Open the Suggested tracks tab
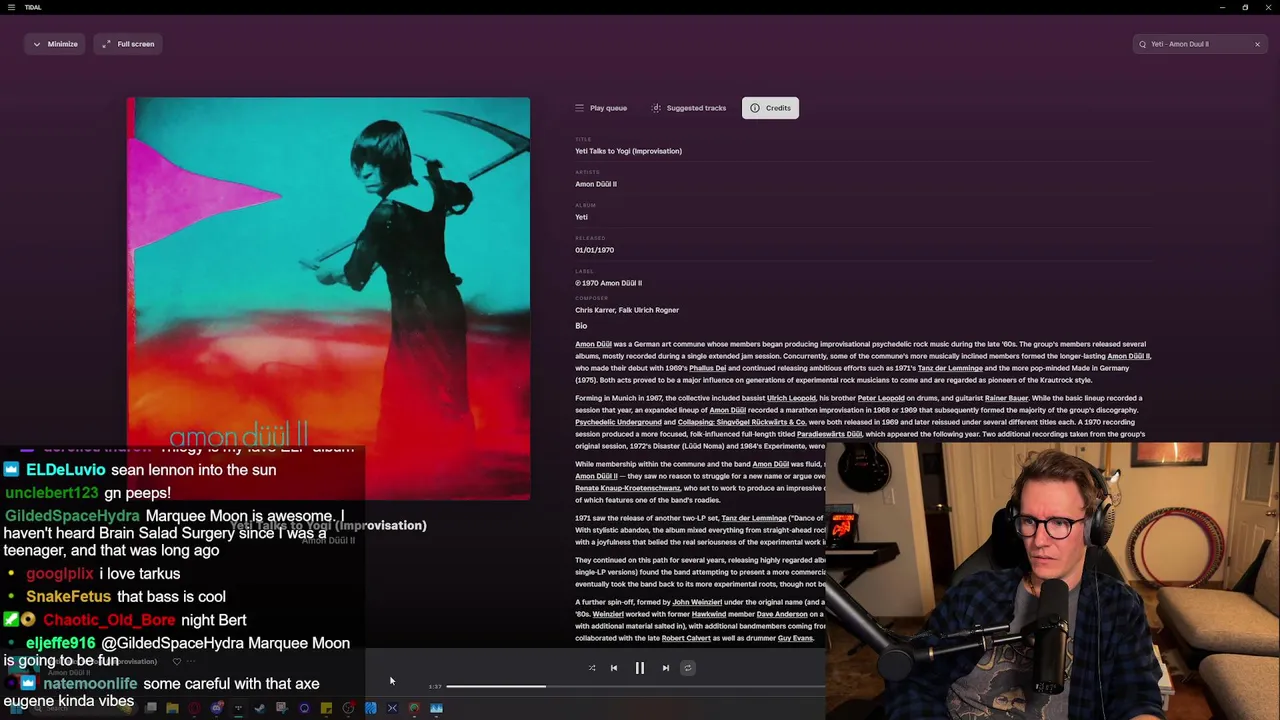 pyautogui.click(x=688, y=108)
